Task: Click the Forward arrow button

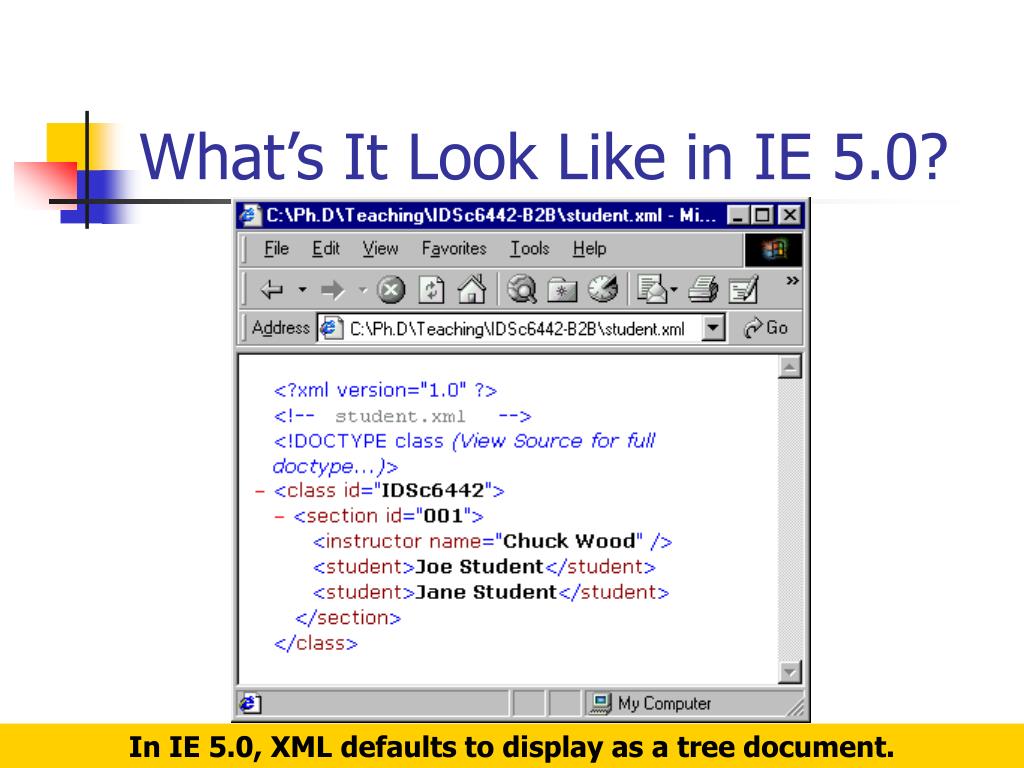Action: pyautogui.click(x=333, y=290)
